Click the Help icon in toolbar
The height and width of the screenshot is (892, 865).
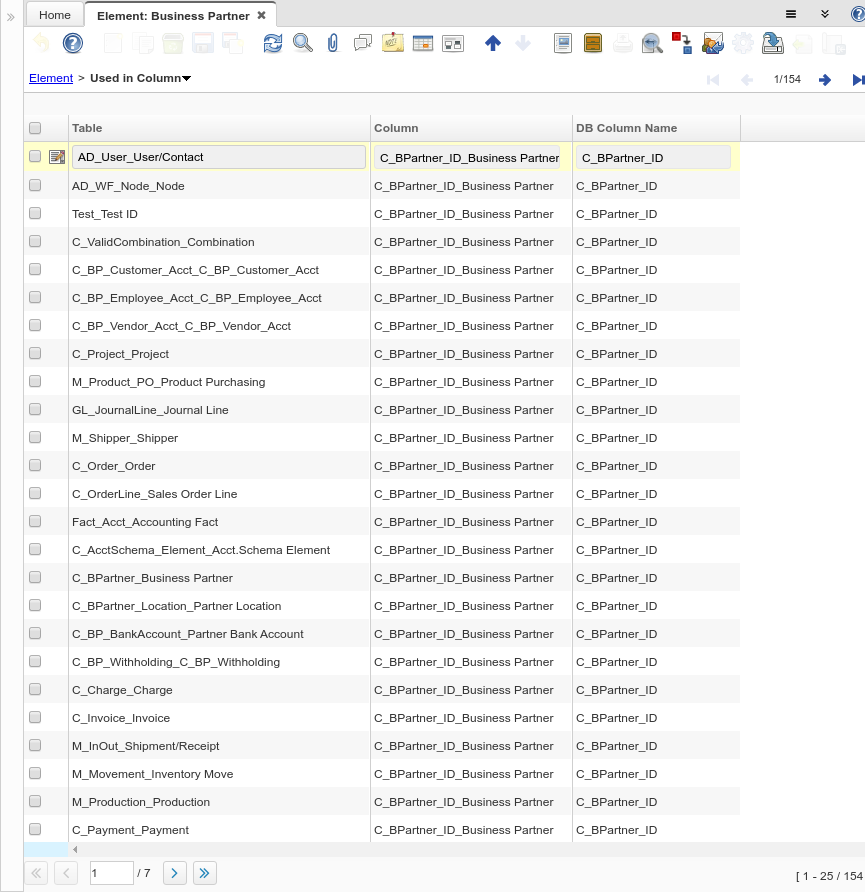coord(72,43)
